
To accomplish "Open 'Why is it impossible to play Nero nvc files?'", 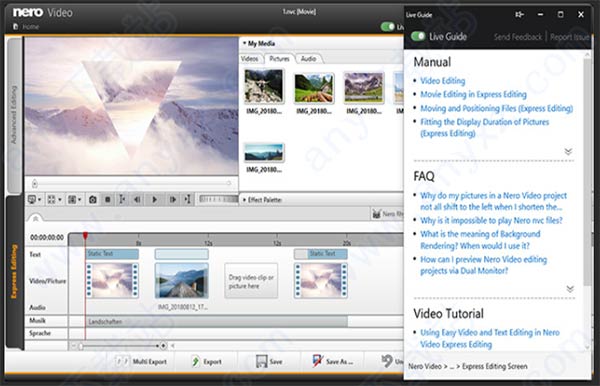I will [491, 220].
